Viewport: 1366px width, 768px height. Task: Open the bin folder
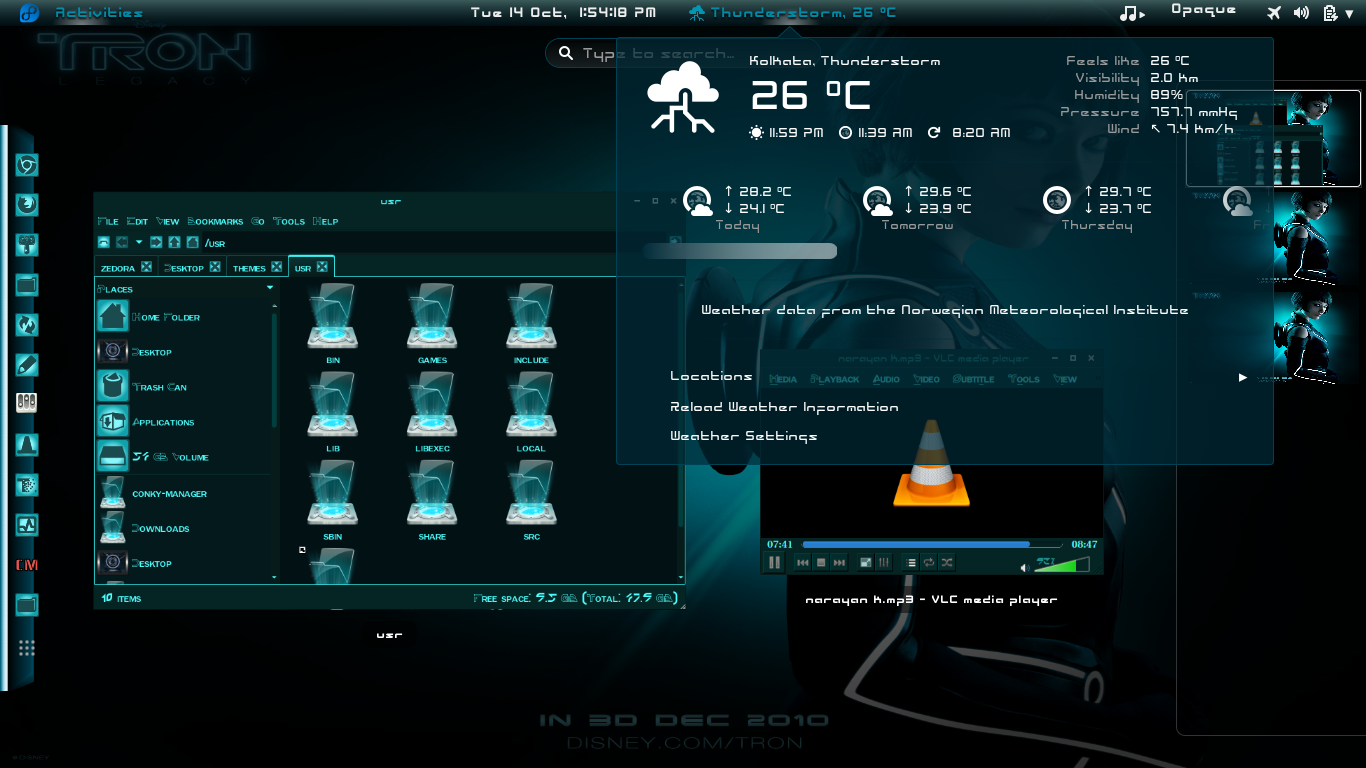coord(333,325)
